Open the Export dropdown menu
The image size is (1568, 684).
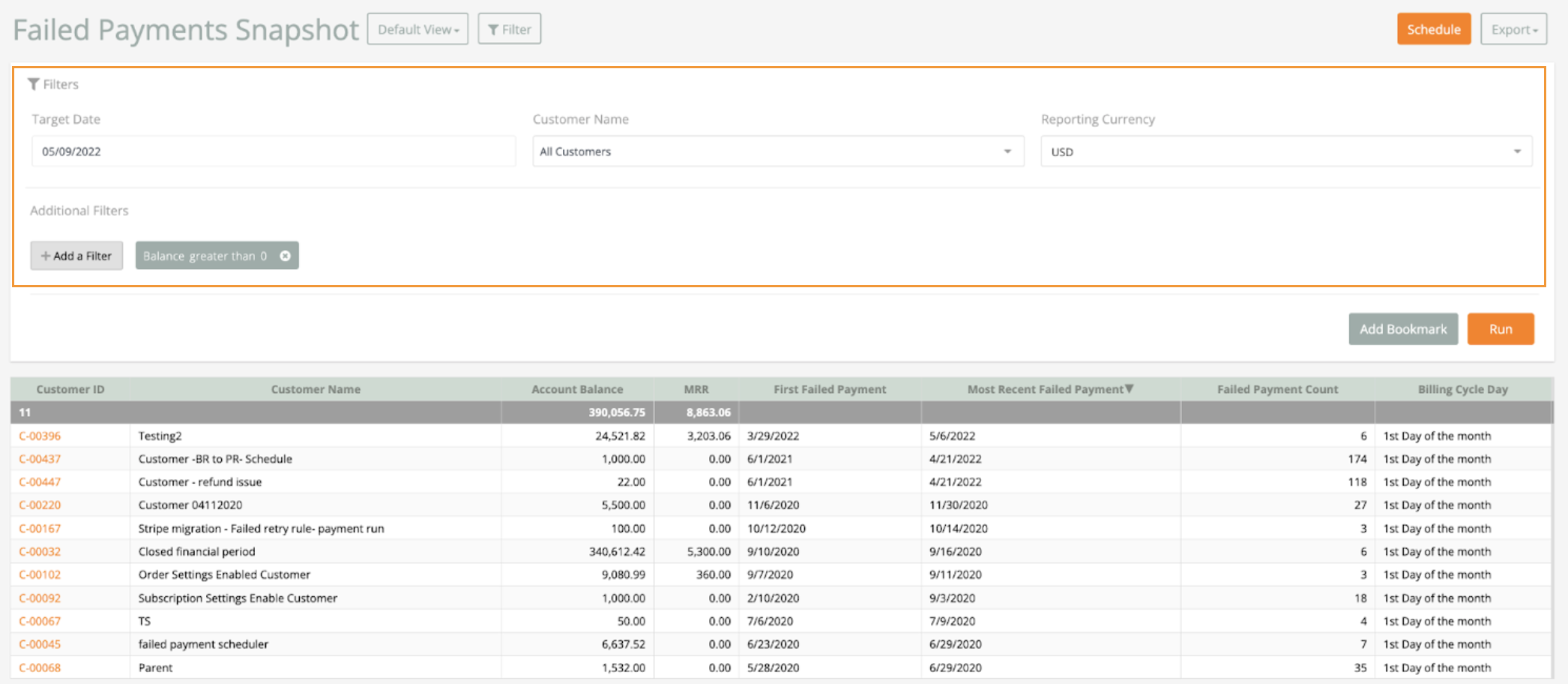[x=1514, y=29]
